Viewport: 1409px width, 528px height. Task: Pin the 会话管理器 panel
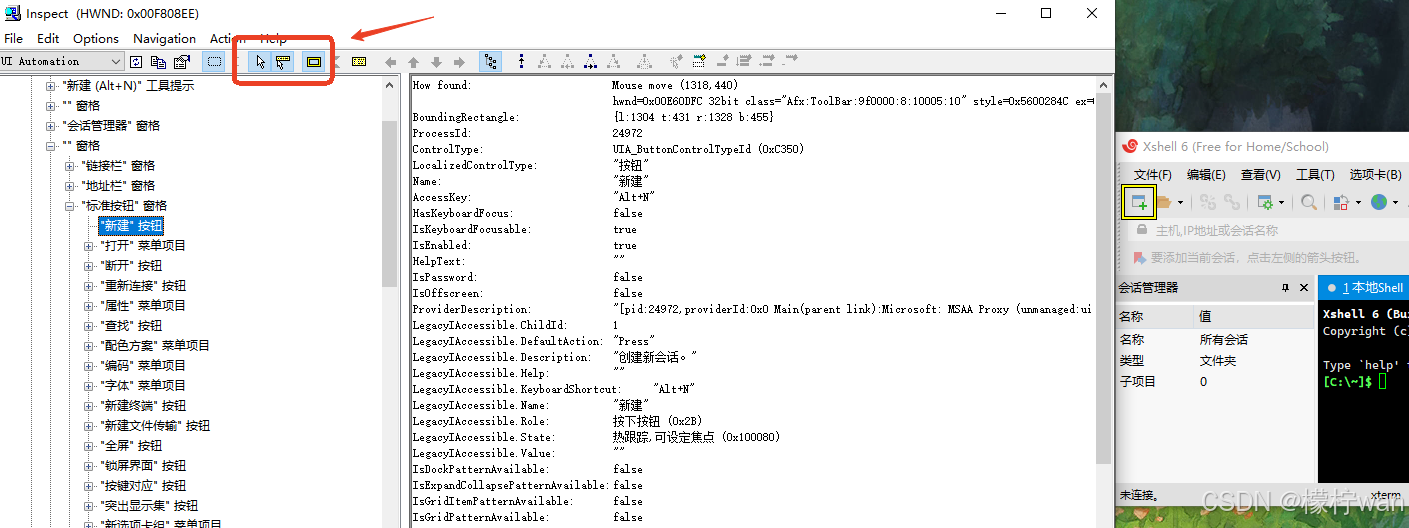1285,288
